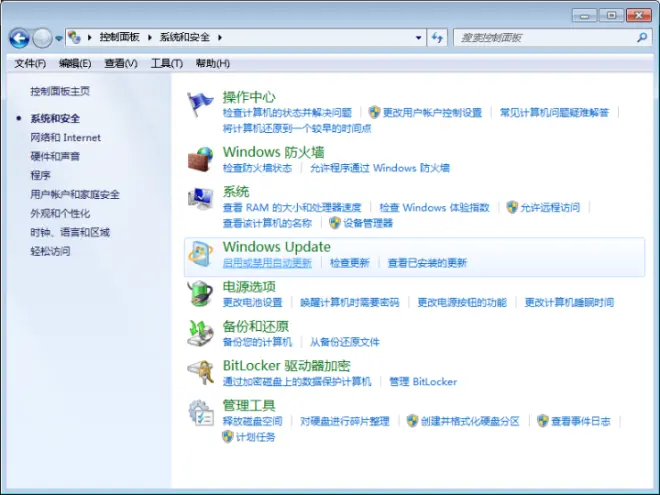Select 时钟、语言和区域 in sidebar
Viewport: 660px width, 495px height.
[70, 232]
